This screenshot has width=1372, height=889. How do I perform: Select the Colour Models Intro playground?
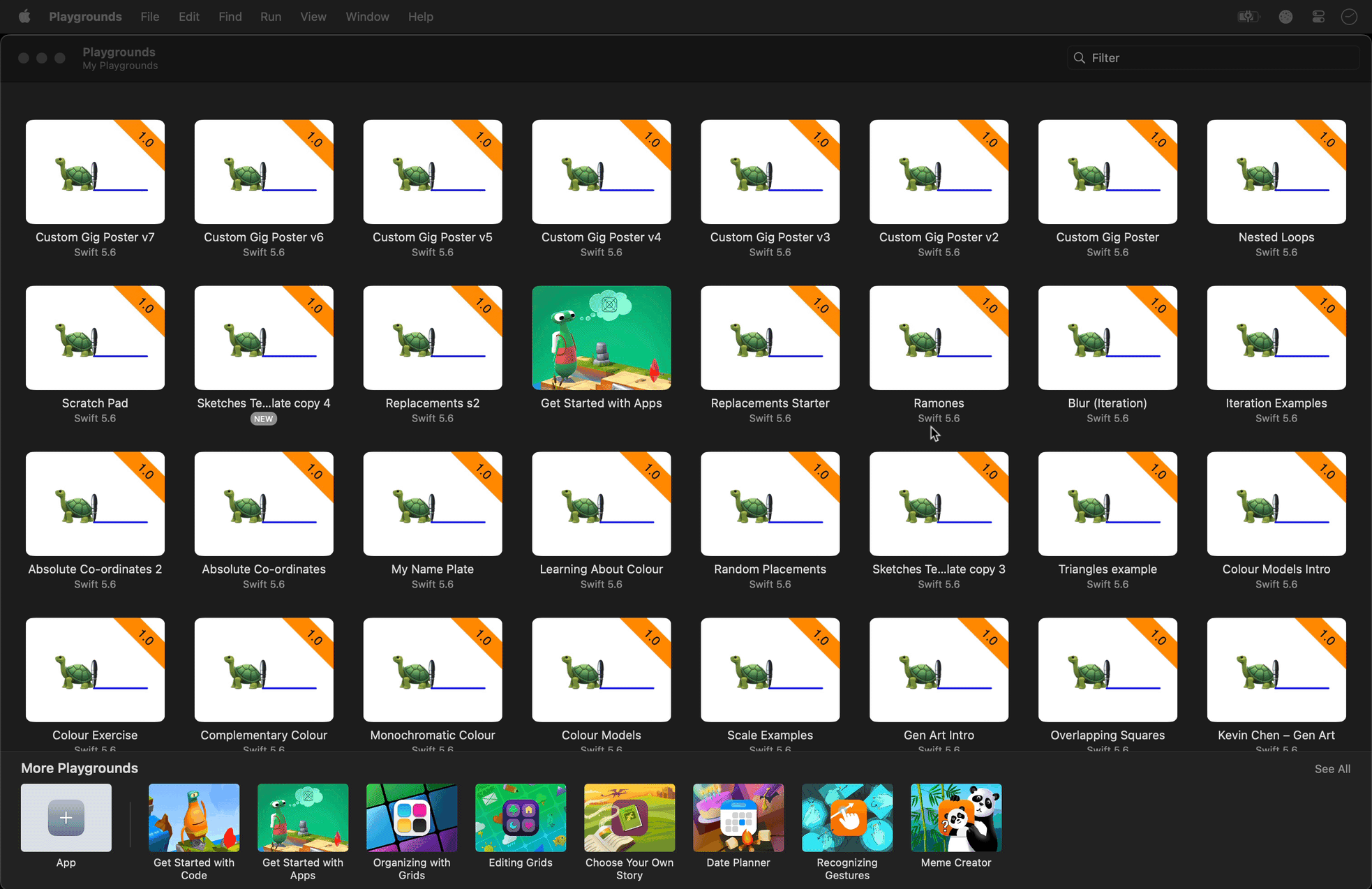click(x=1276, y=503)
